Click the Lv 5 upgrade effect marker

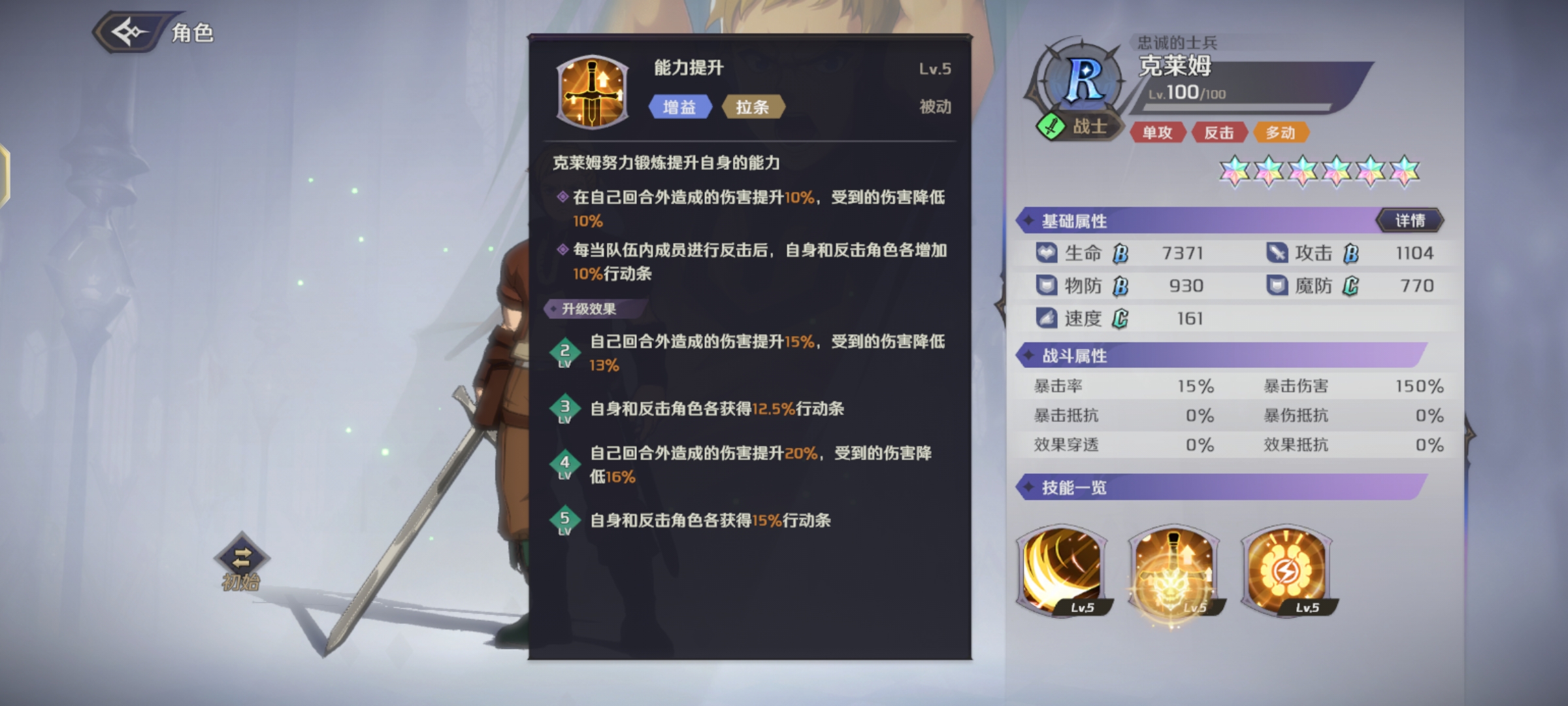click(565, 521)
